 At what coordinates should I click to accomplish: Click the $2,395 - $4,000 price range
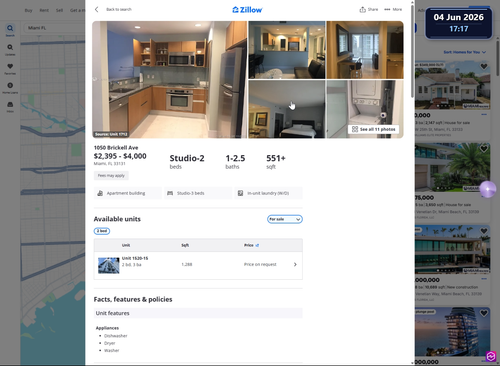(120, 156)
